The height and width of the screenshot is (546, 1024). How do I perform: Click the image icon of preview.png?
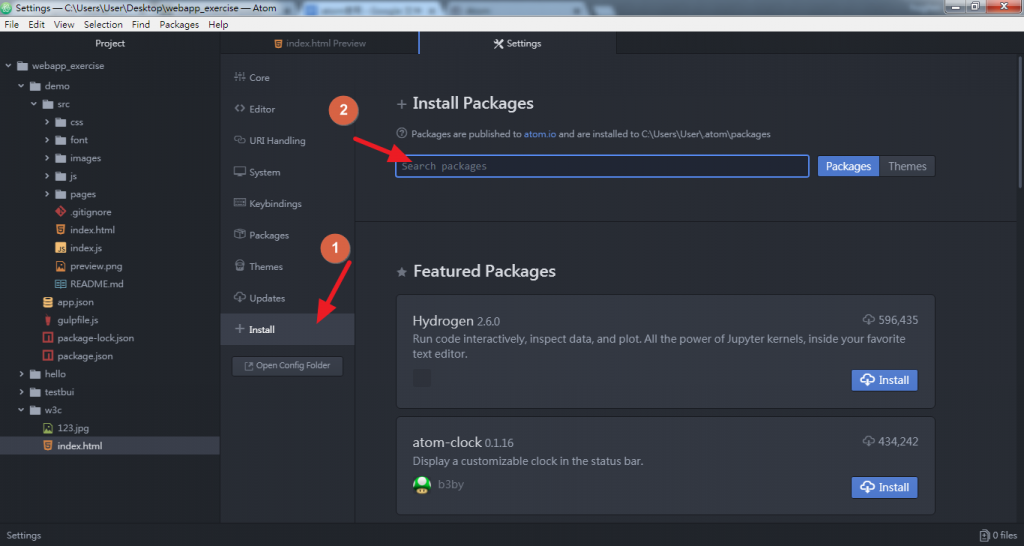click(x=60, y=266)
